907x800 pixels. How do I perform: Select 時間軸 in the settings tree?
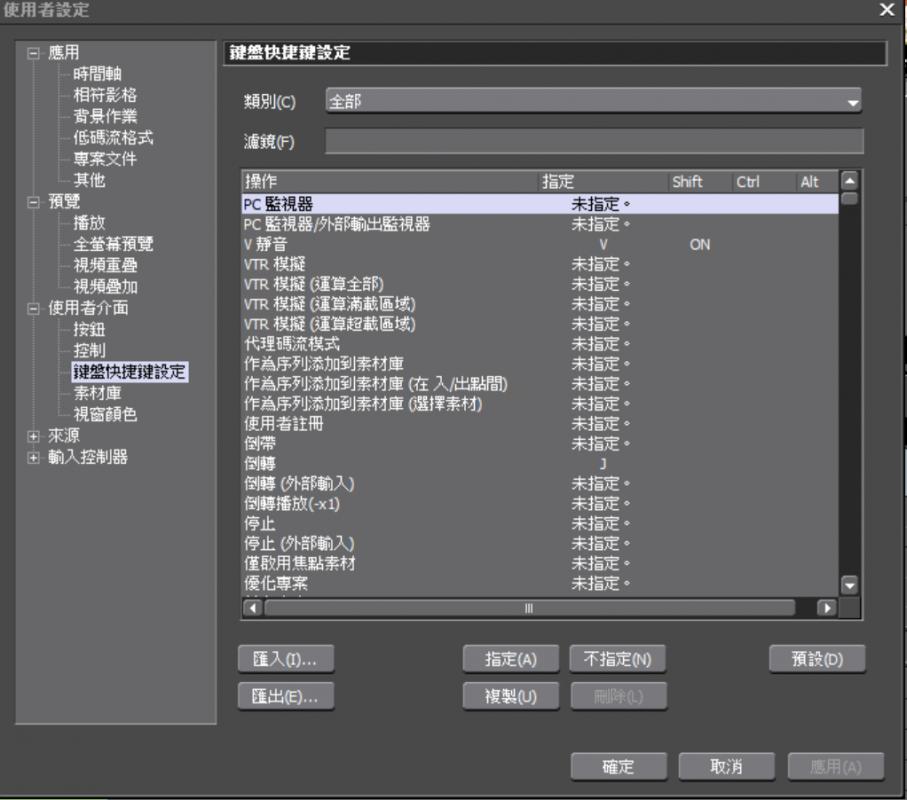point(97,74)
